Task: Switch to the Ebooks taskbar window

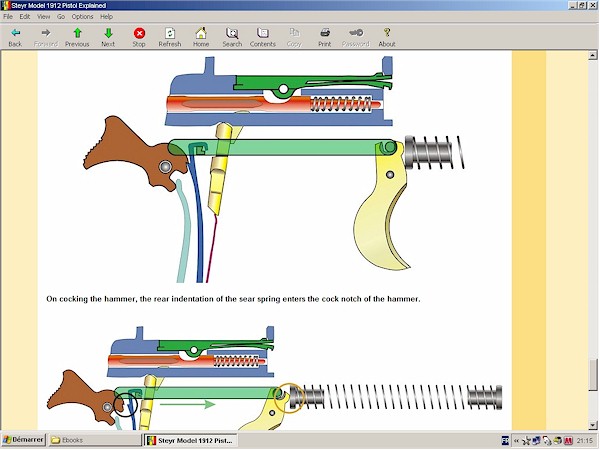Action: tap(94, 440)
